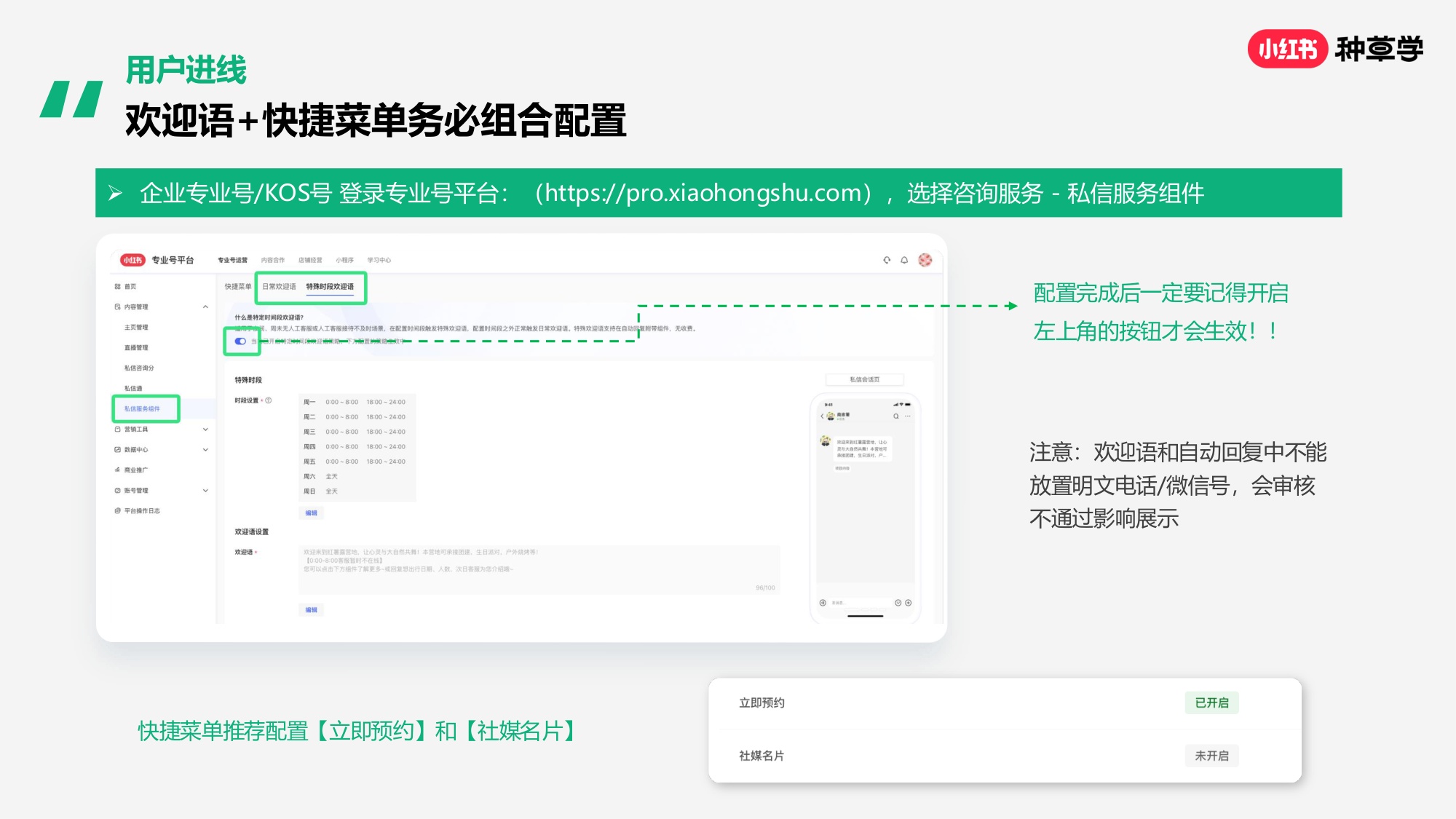The image size is (1456, 819).
Task: Select 店铺经营 top navigation item
Action: [x=310, y=260]
